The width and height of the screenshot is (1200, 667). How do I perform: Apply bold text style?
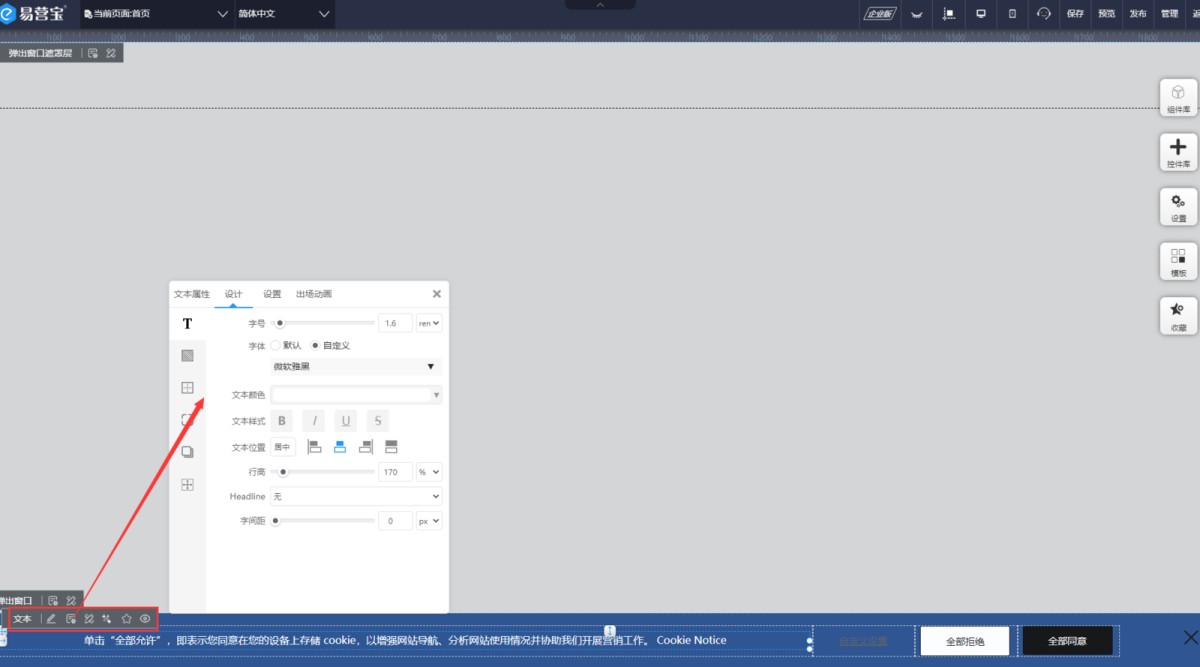(x=282, y=421)
